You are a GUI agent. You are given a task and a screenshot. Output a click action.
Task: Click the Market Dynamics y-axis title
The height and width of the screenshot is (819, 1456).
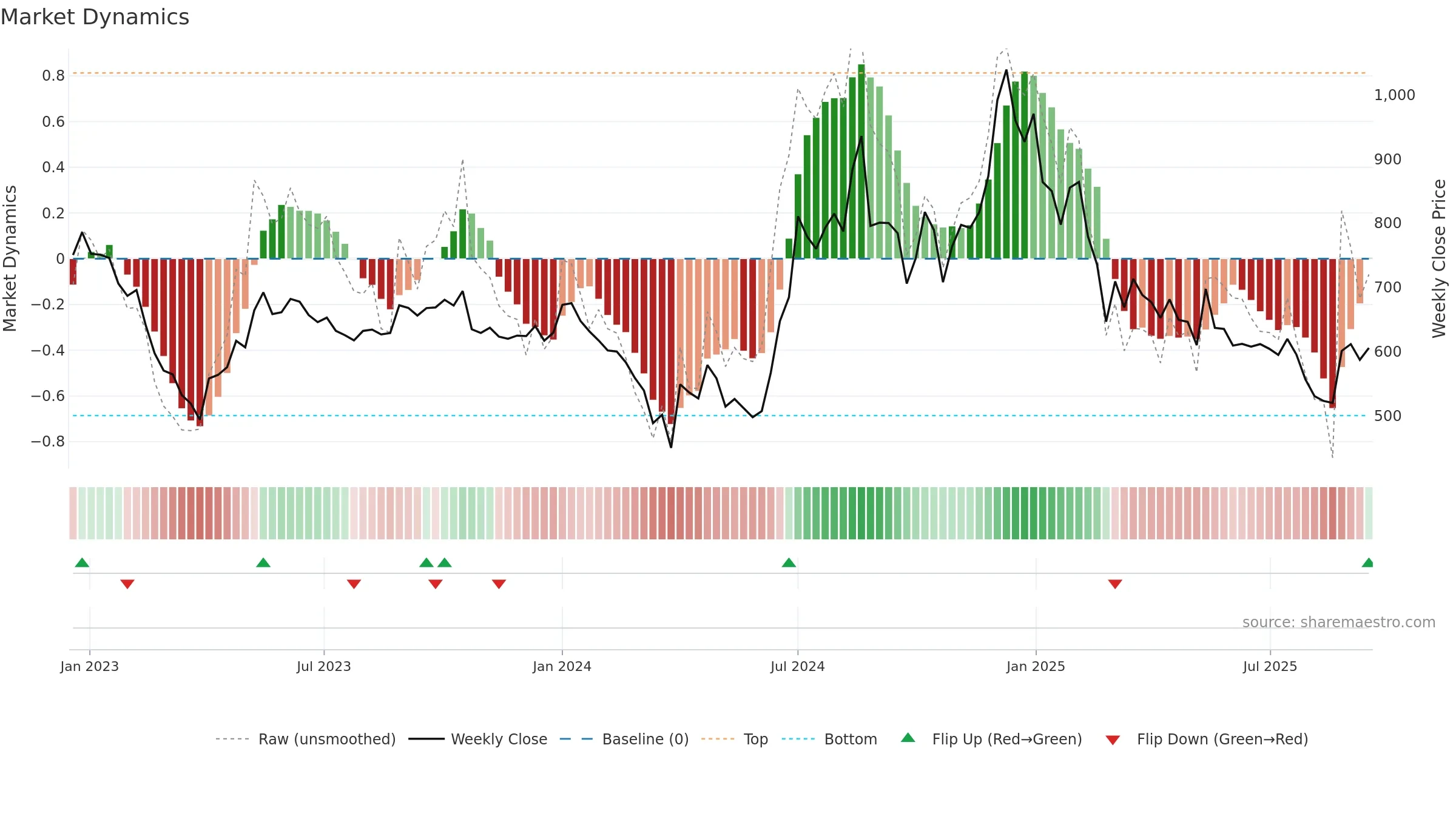point(10,258)
